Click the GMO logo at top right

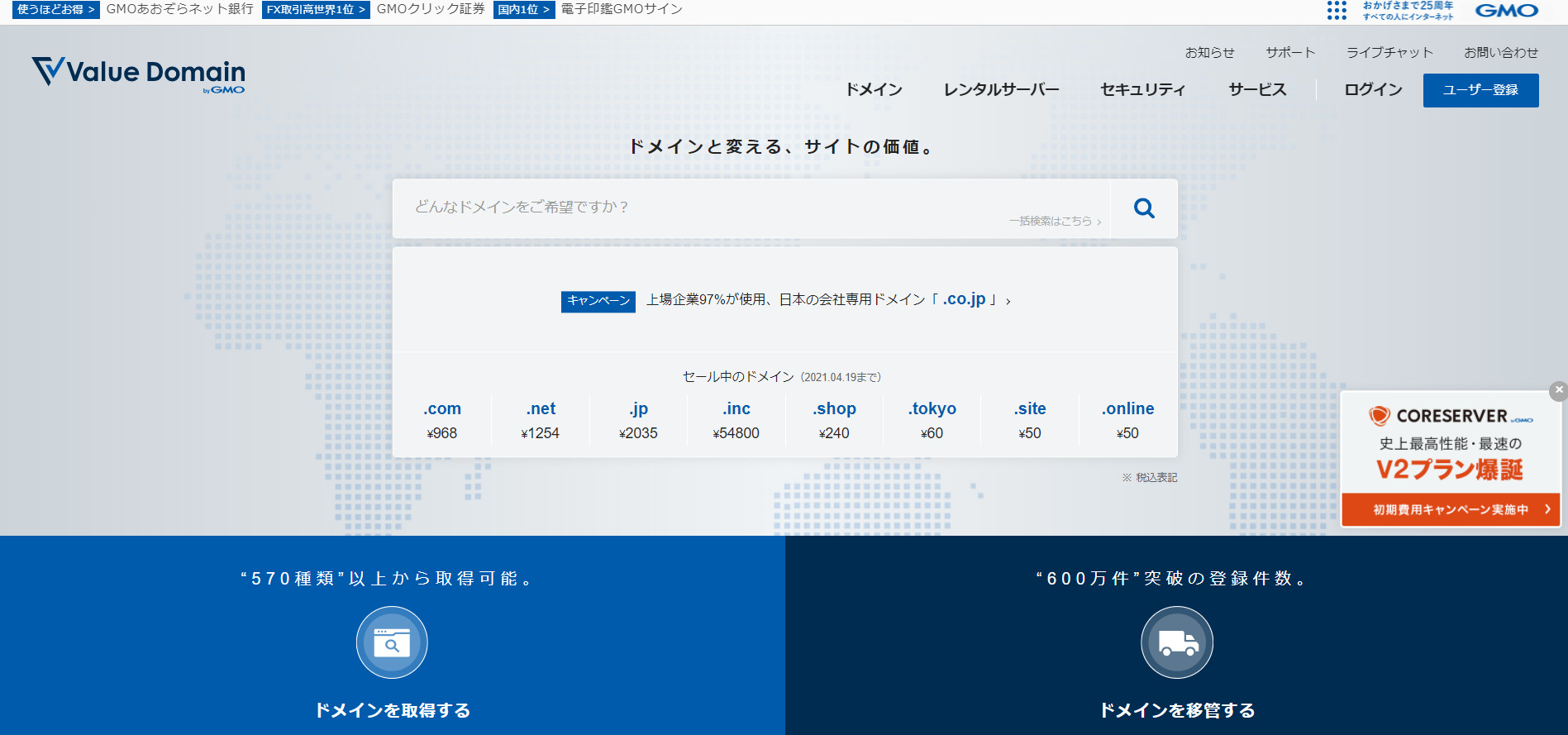[x=1507, y=11]
